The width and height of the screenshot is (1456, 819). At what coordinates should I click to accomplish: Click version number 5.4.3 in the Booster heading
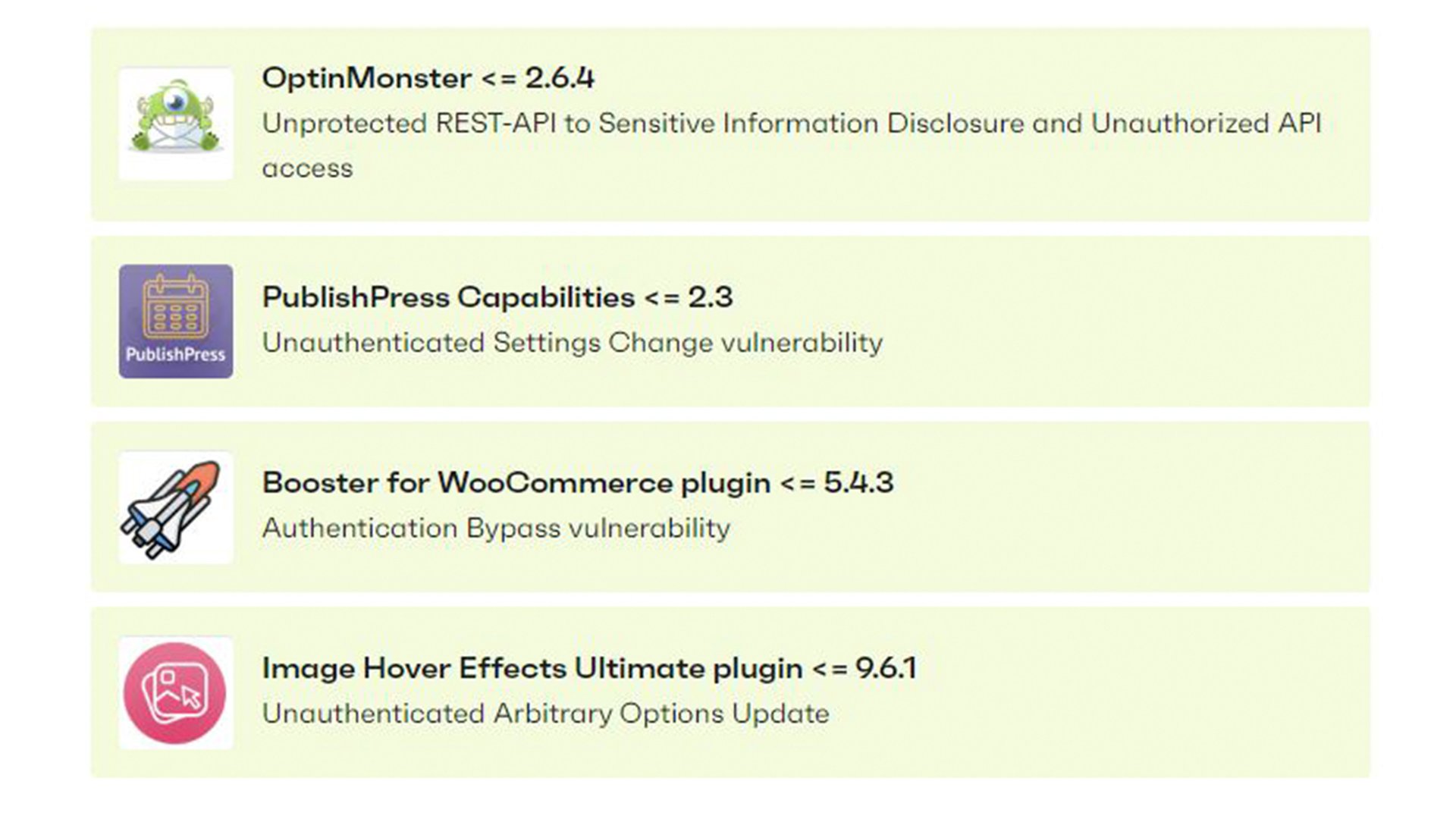859,482
